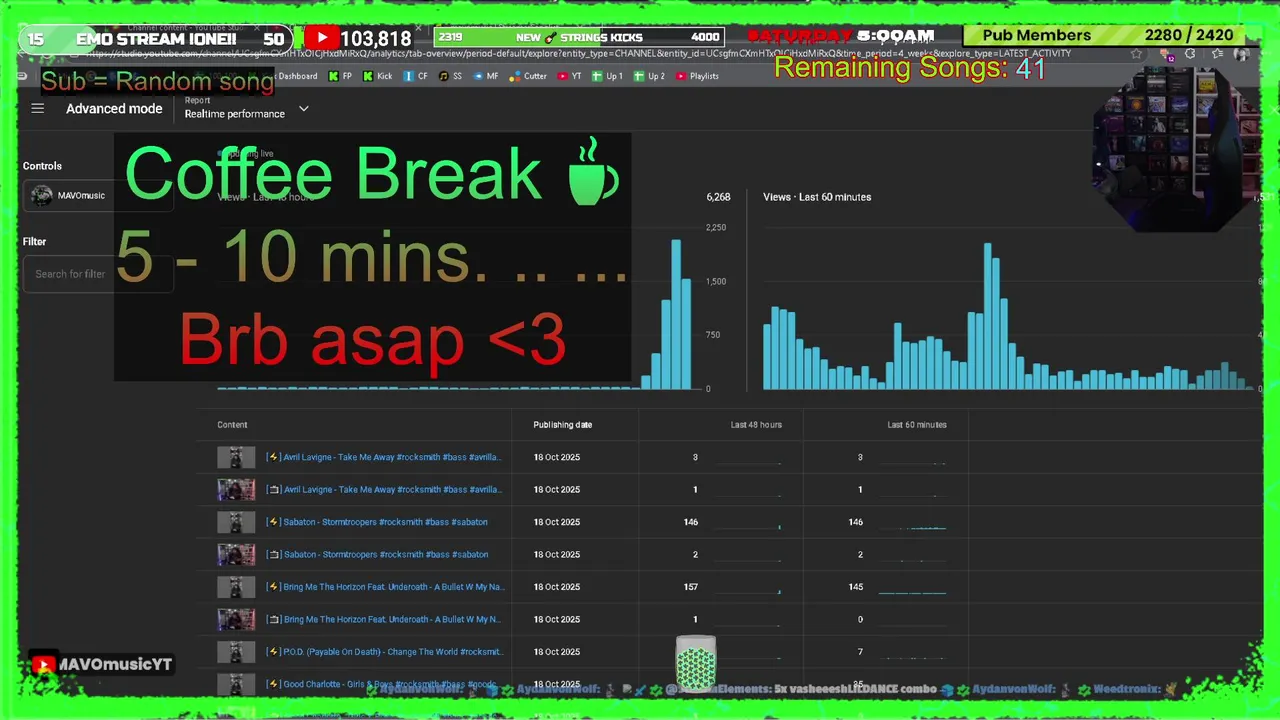Click the tallest bar in the 60-minute chart
The width and height of the screenshot is (1280, 720).
point(988,316)
